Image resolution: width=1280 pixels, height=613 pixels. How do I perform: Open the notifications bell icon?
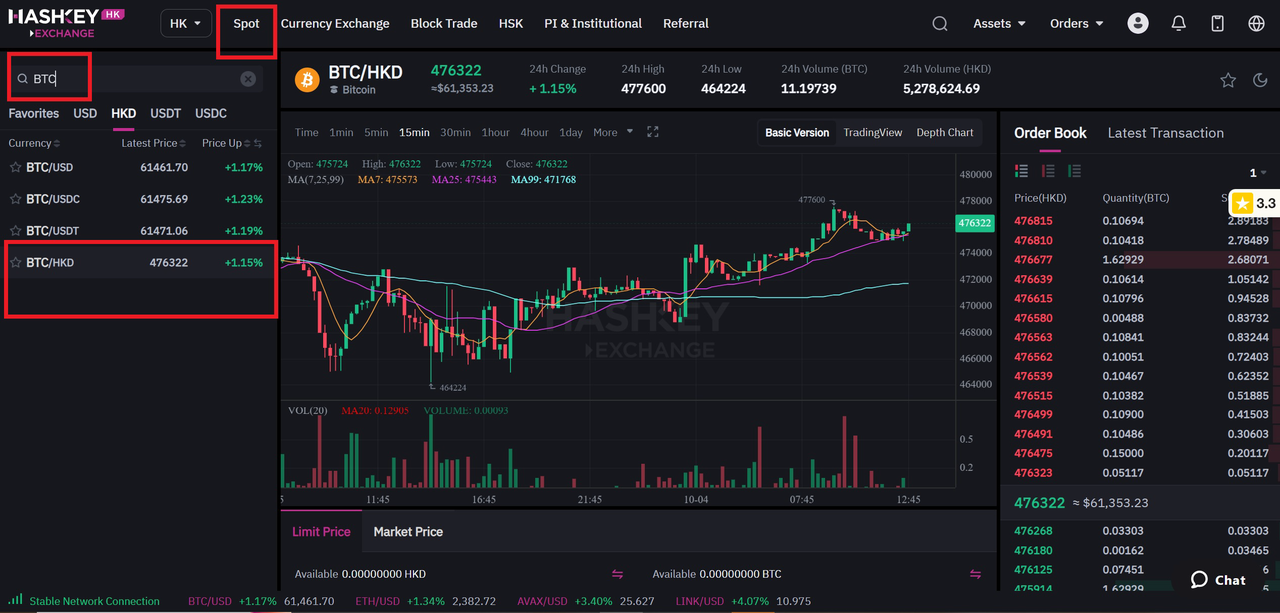pyautogui.click(x=1179, y=23)
